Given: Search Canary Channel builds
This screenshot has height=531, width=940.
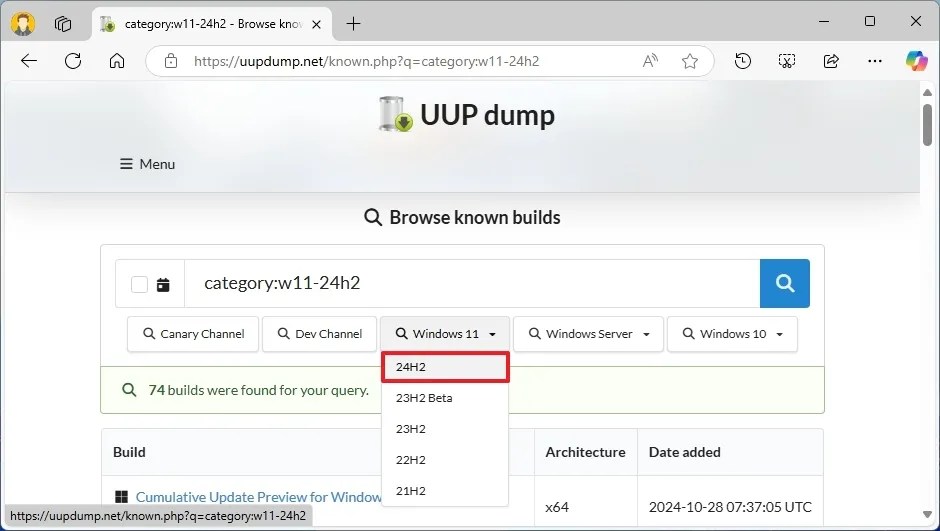Looking at the screenshot, I should click(193, 334).
